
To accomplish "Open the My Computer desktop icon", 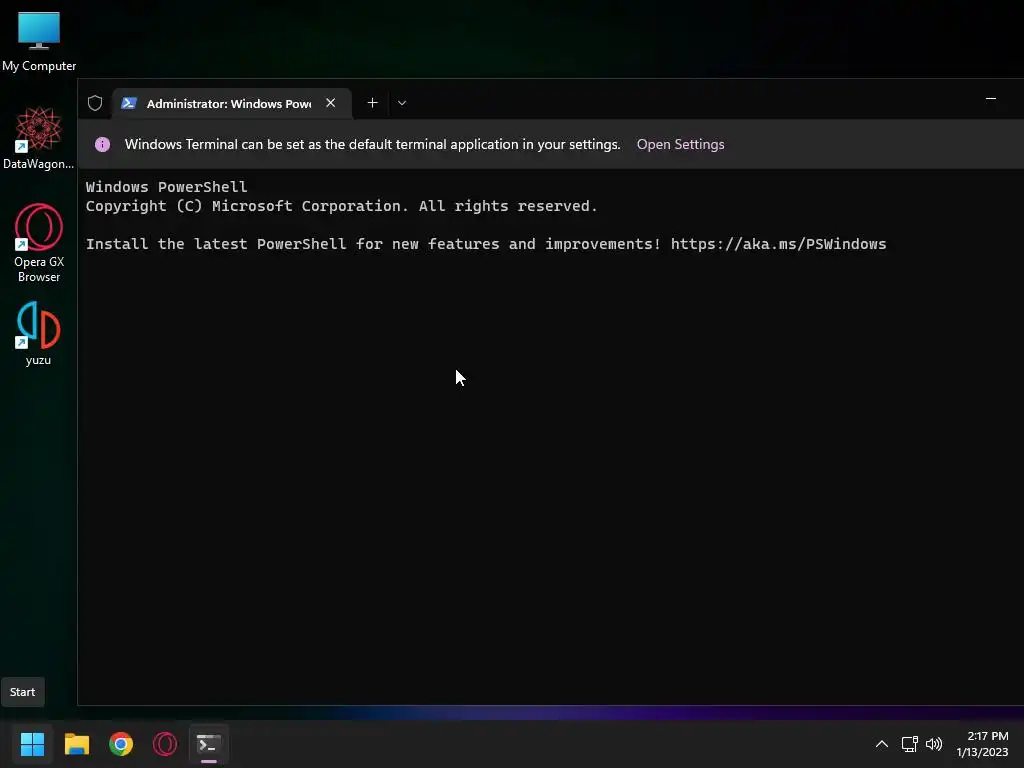I will point(39,41).
